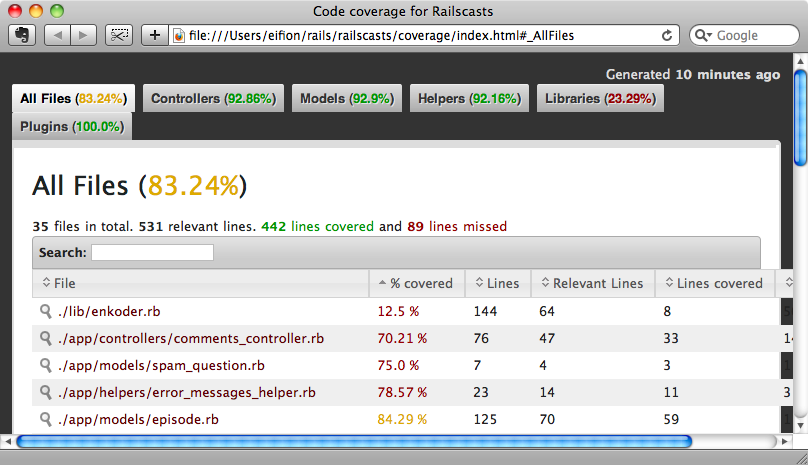Open the ./lib/enkoder.rb file link
The width and height of the screenshot is (808, 465).
coord(109,311)
